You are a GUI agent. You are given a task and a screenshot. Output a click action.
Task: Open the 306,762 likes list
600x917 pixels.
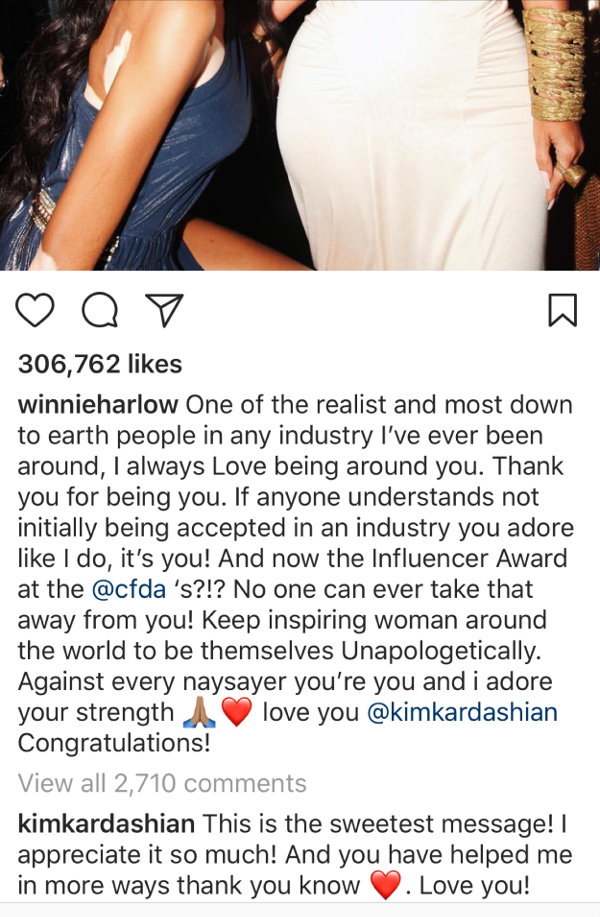(100, 364)
